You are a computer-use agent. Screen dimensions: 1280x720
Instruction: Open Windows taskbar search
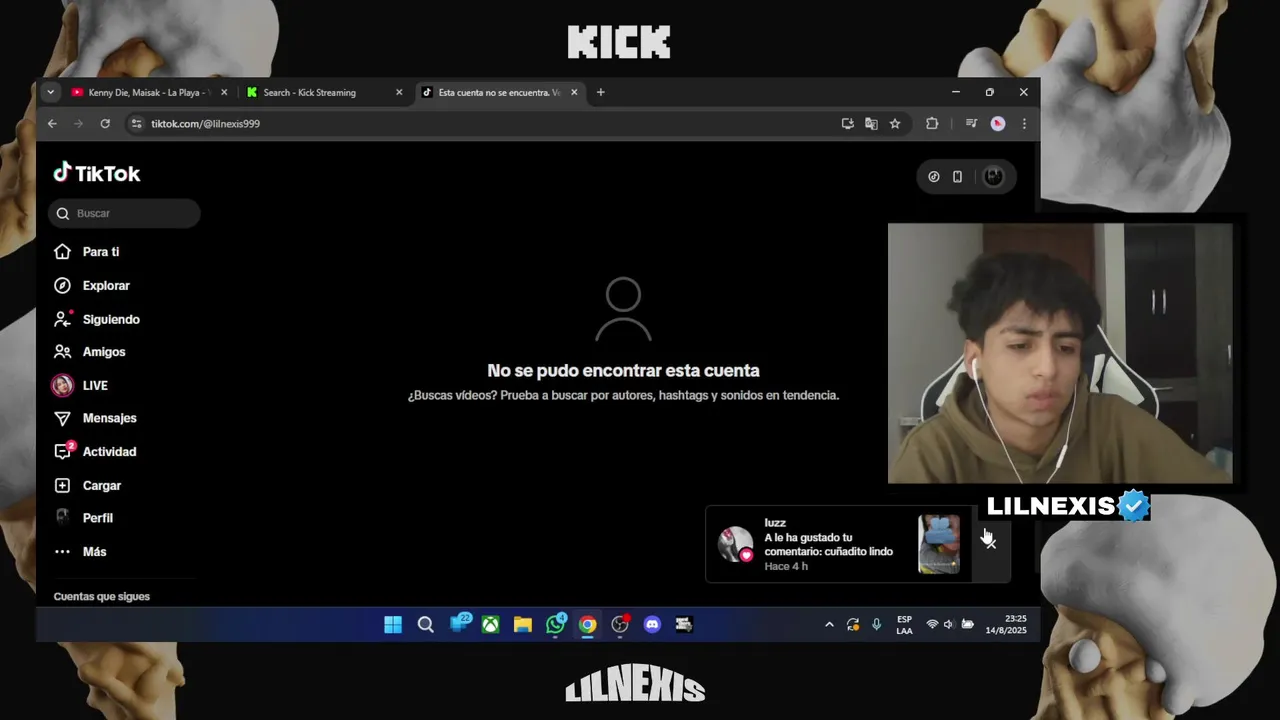tap(425, 625)
